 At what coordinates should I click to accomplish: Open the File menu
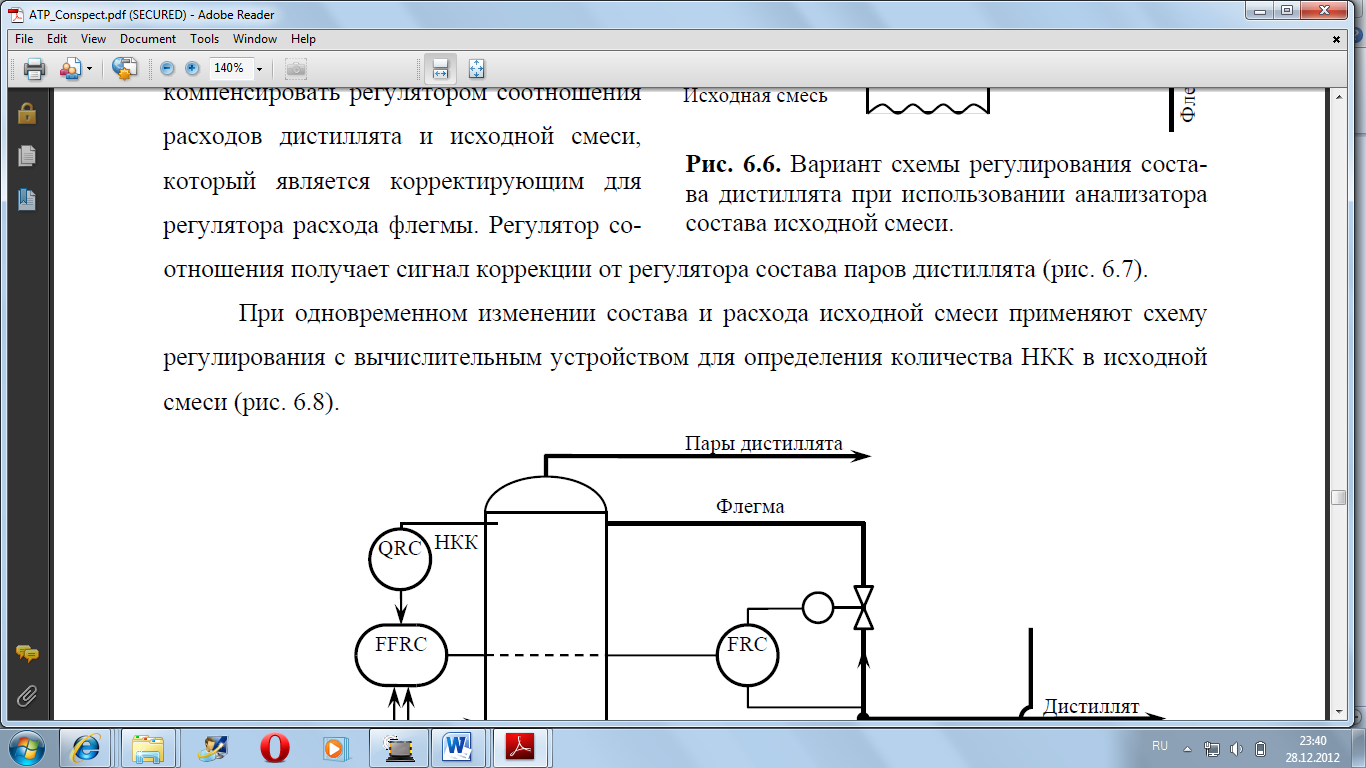[x=24, y=39]
